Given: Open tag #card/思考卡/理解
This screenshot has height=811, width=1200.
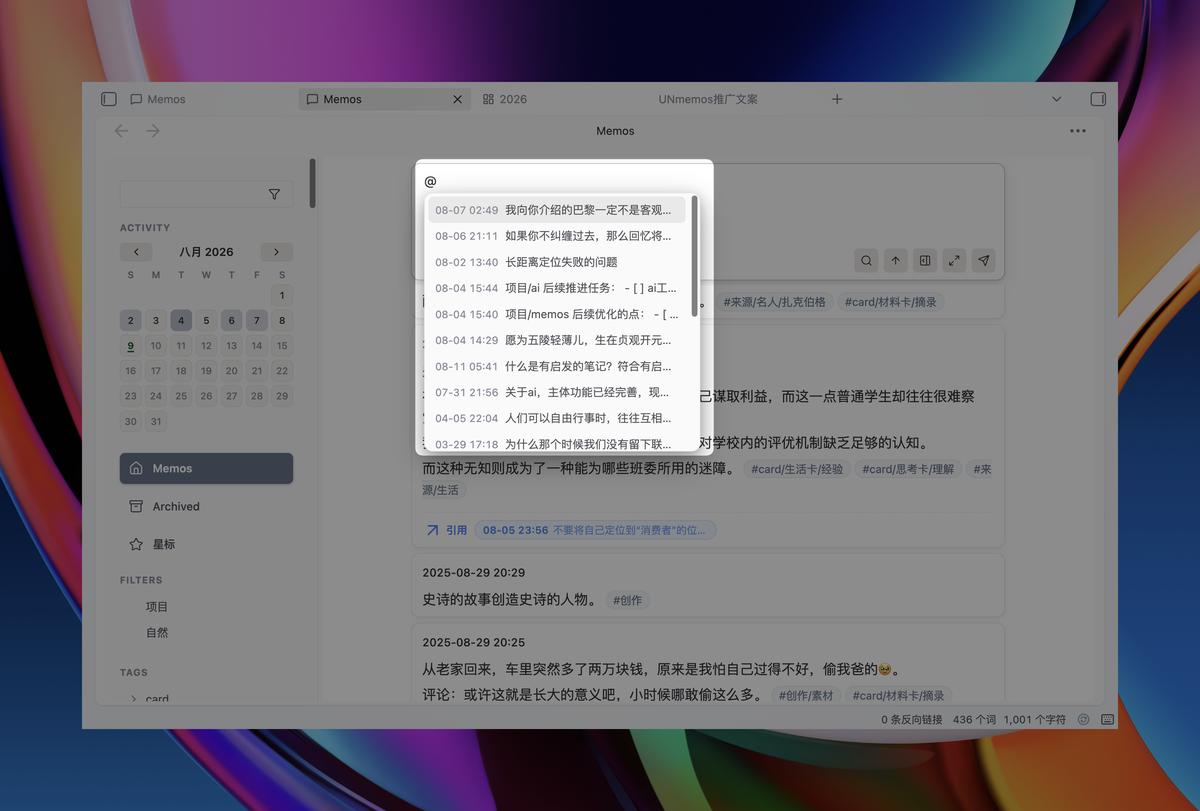Looking at the screenshot, I should [908, 469].
